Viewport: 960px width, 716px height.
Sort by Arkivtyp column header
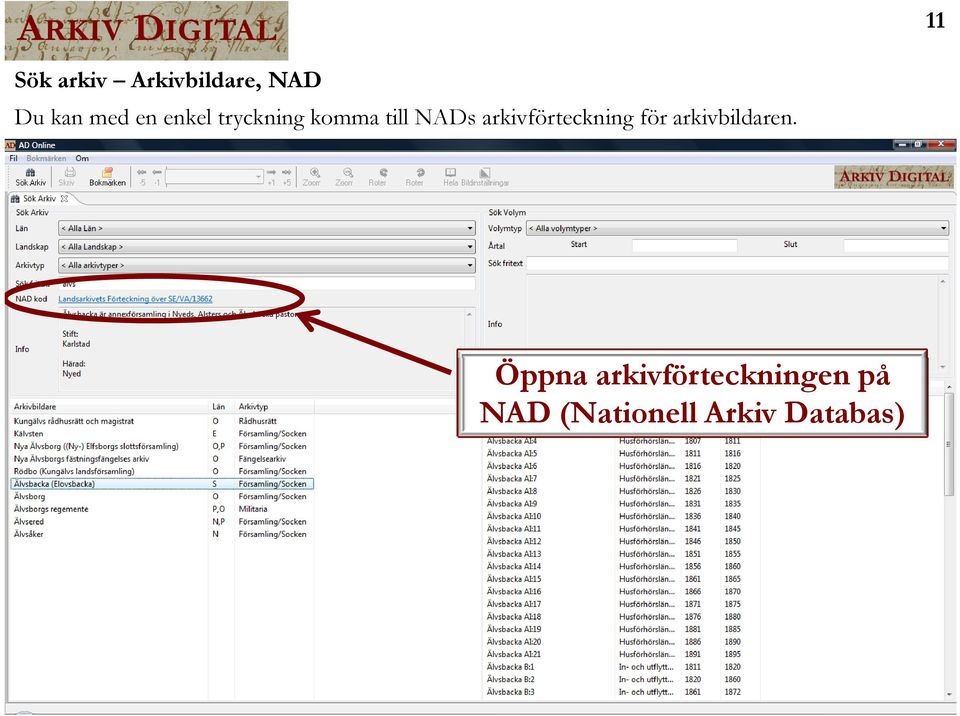click(x=274, y=407)
